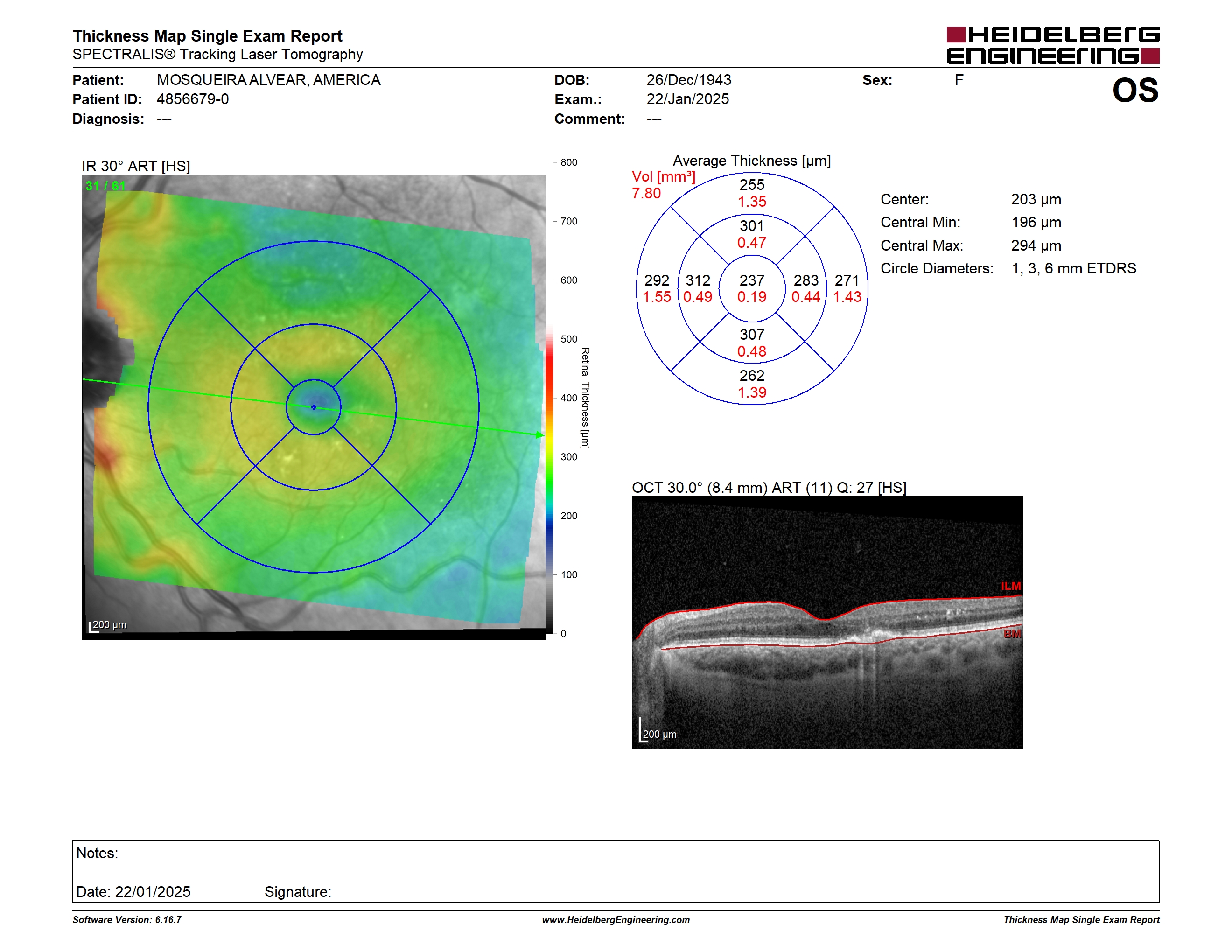Click the Central Max value 294 µm

[x=1036, y=246]
